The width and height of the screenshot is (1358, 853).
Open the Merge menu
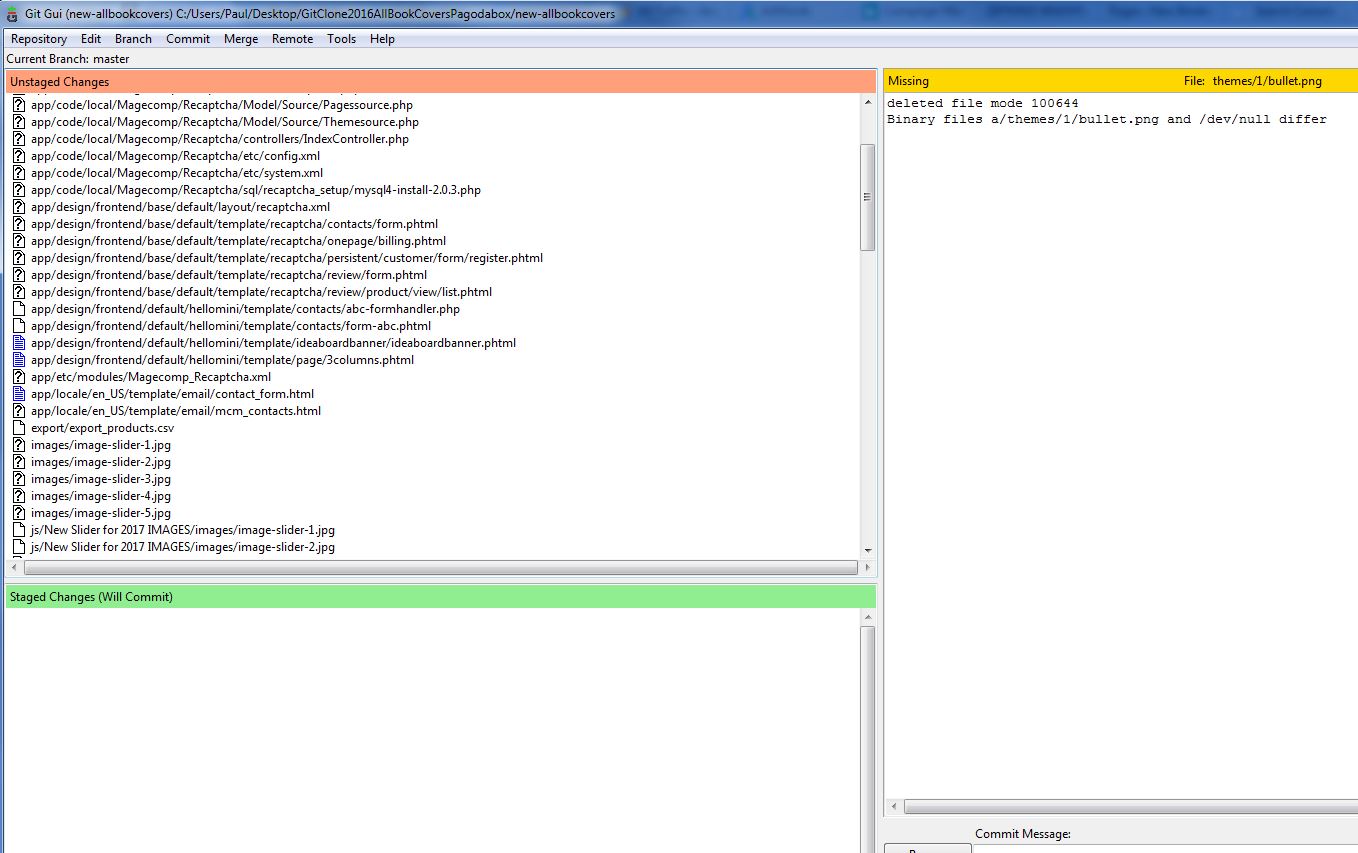[241, 39]
